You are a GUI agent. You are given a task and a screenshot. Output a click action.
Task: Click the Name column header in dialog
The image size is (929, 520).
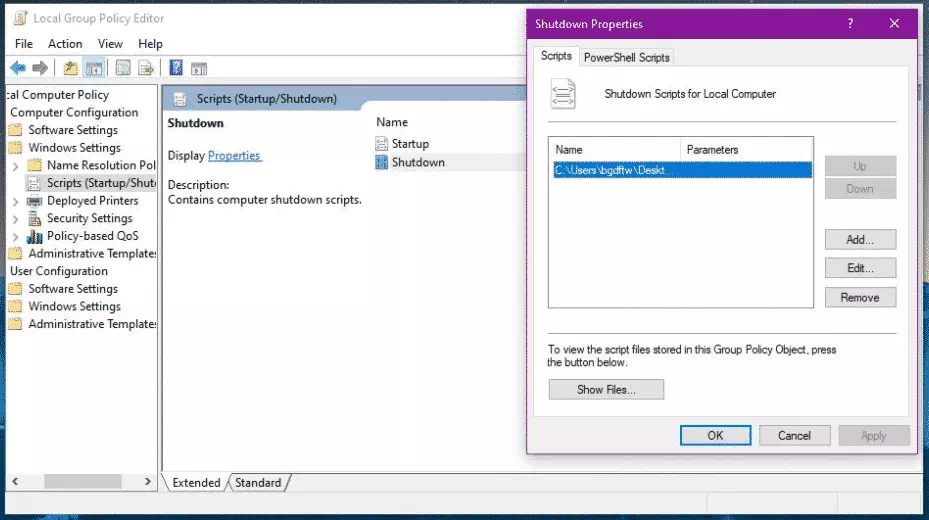(614, 150)
